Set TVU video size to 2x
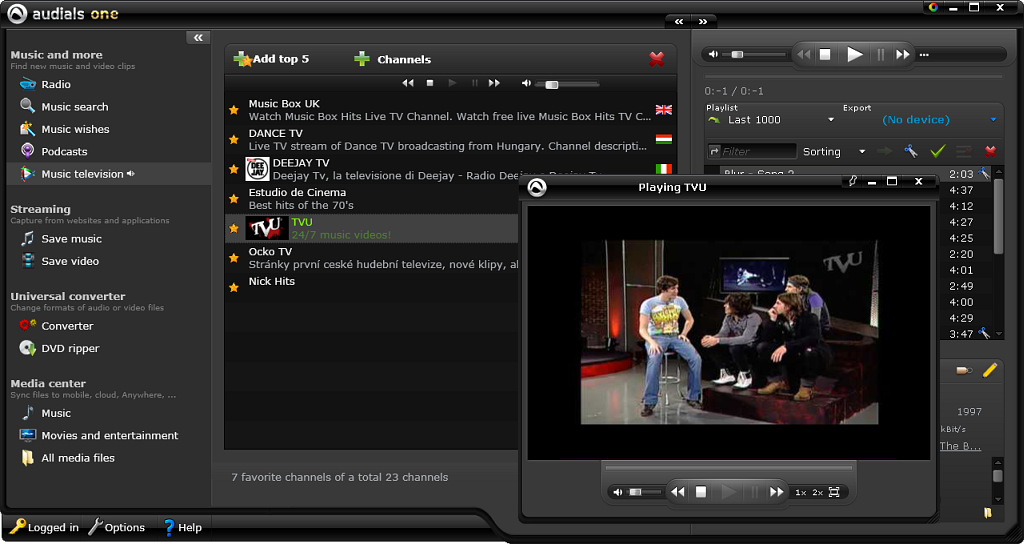Viewport: 1024px width, 544px height. point(817,492)
